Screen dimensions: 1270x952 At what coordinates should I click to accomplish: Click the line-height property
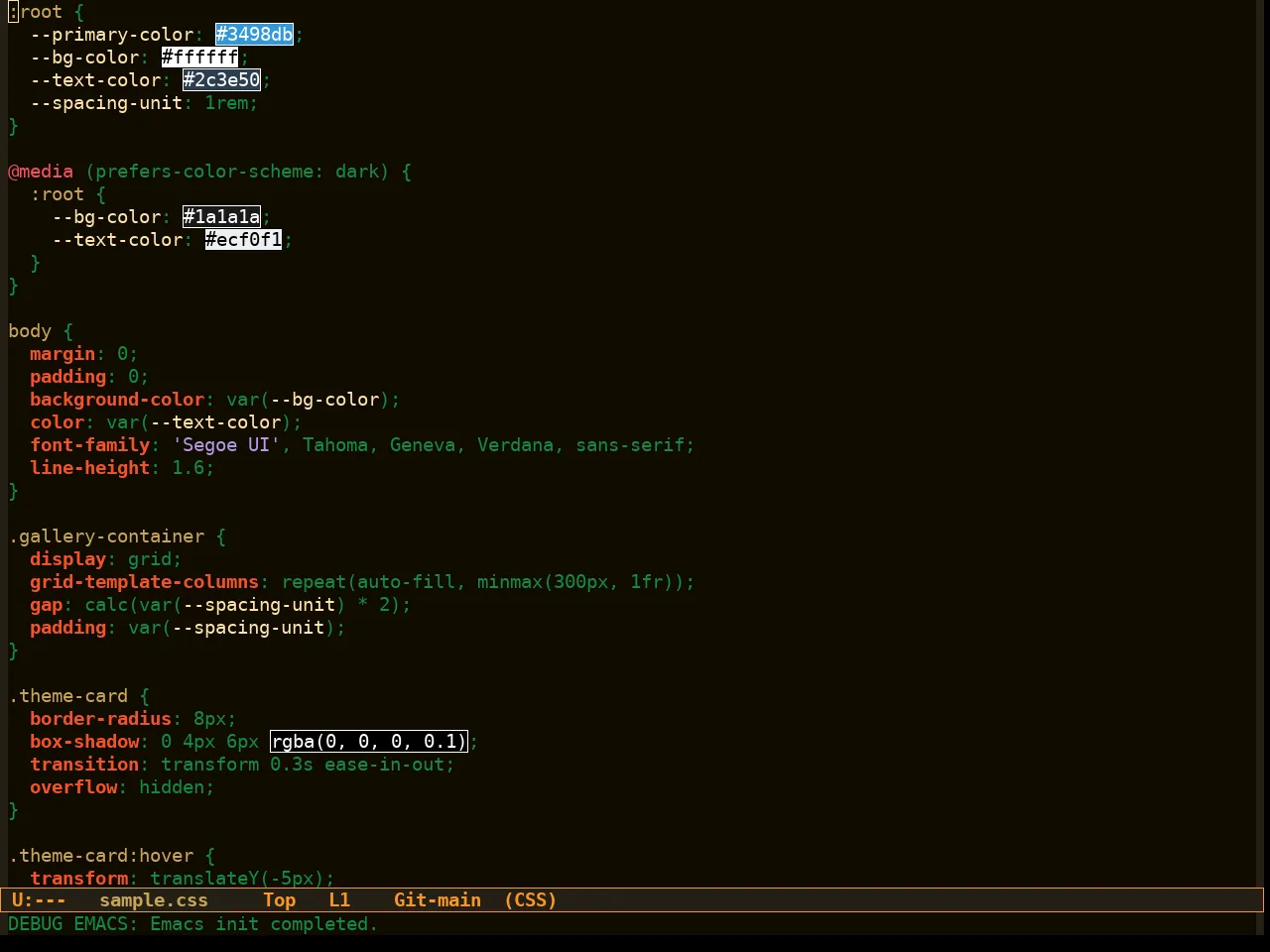click(x=90, y=468)
